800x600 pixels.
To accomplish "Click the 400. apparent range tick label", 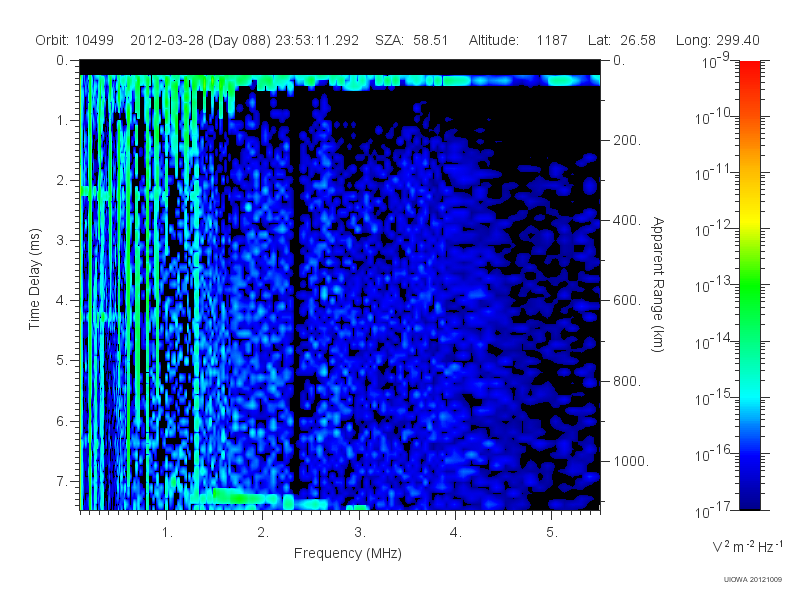I will (x=627, y=220).
